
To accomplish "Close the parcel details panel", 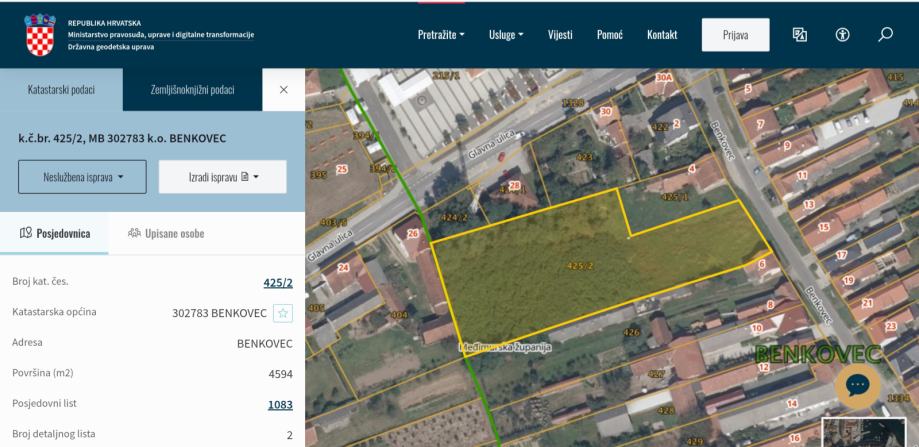I will (x=284, y=90).
